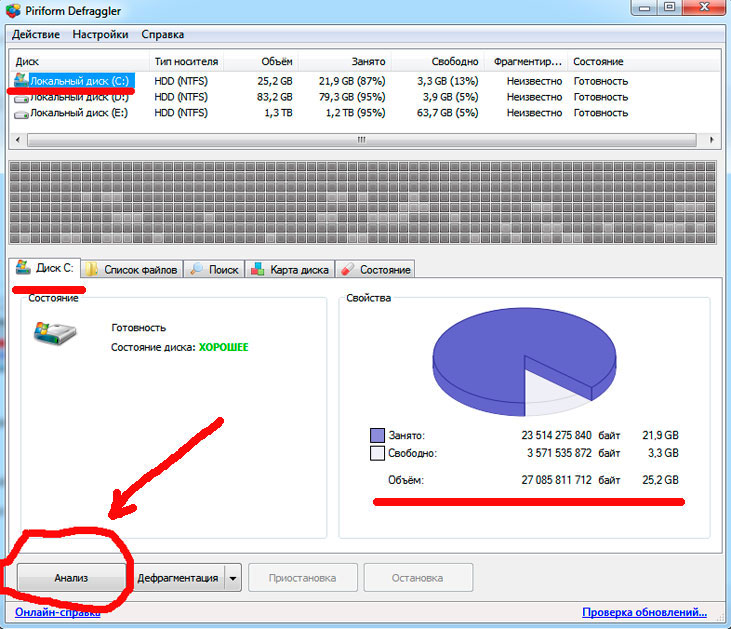731x629 pixels.
Task: Click the Дефрагментация button
Action: click(x=178, y=578)
